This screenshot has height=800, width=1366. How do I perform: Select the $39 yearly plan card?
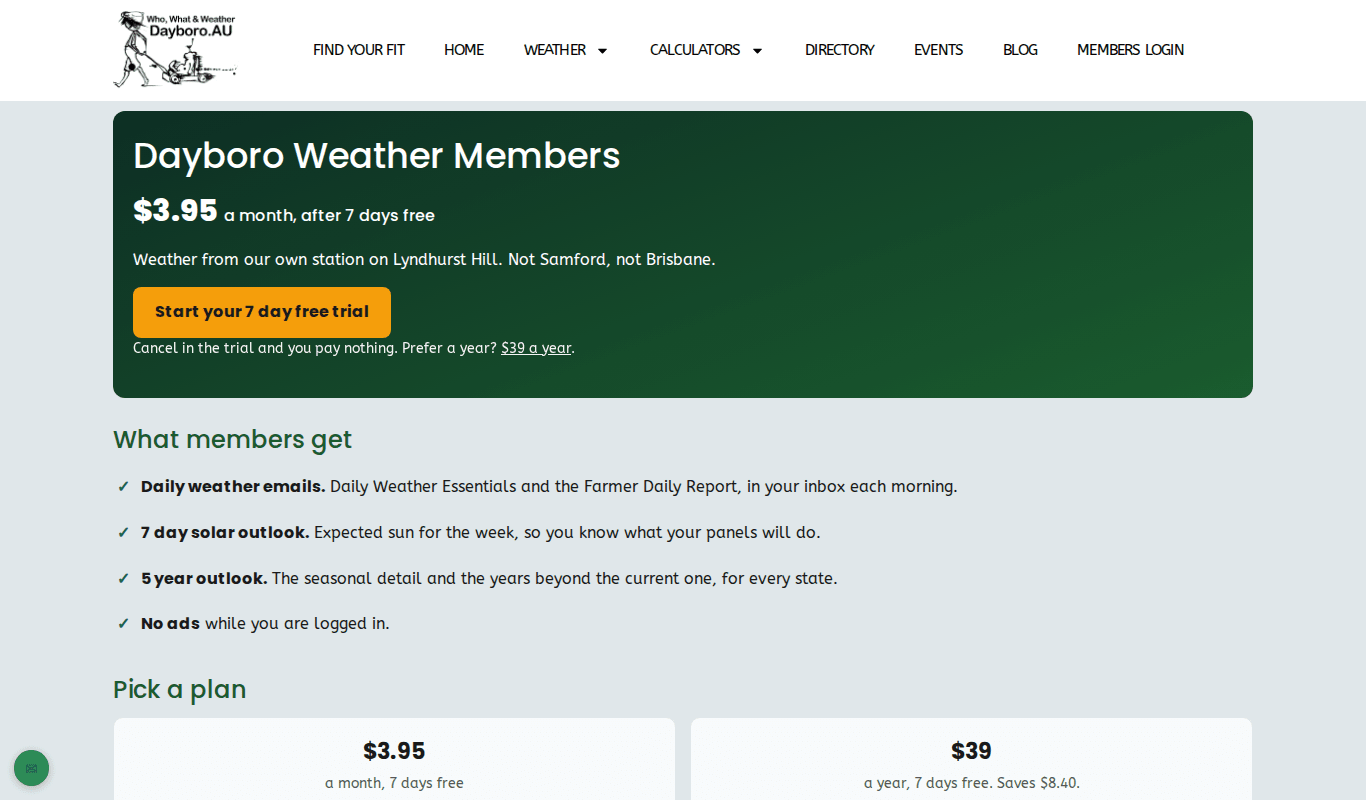(971, 759)
